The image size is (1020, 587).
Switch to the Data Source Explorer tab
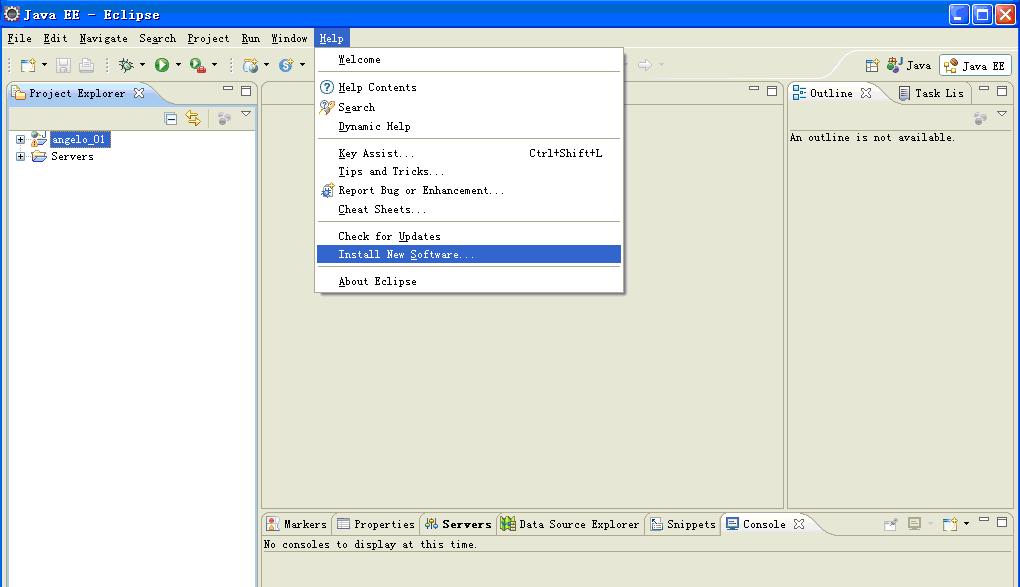[x=570, y=524]
